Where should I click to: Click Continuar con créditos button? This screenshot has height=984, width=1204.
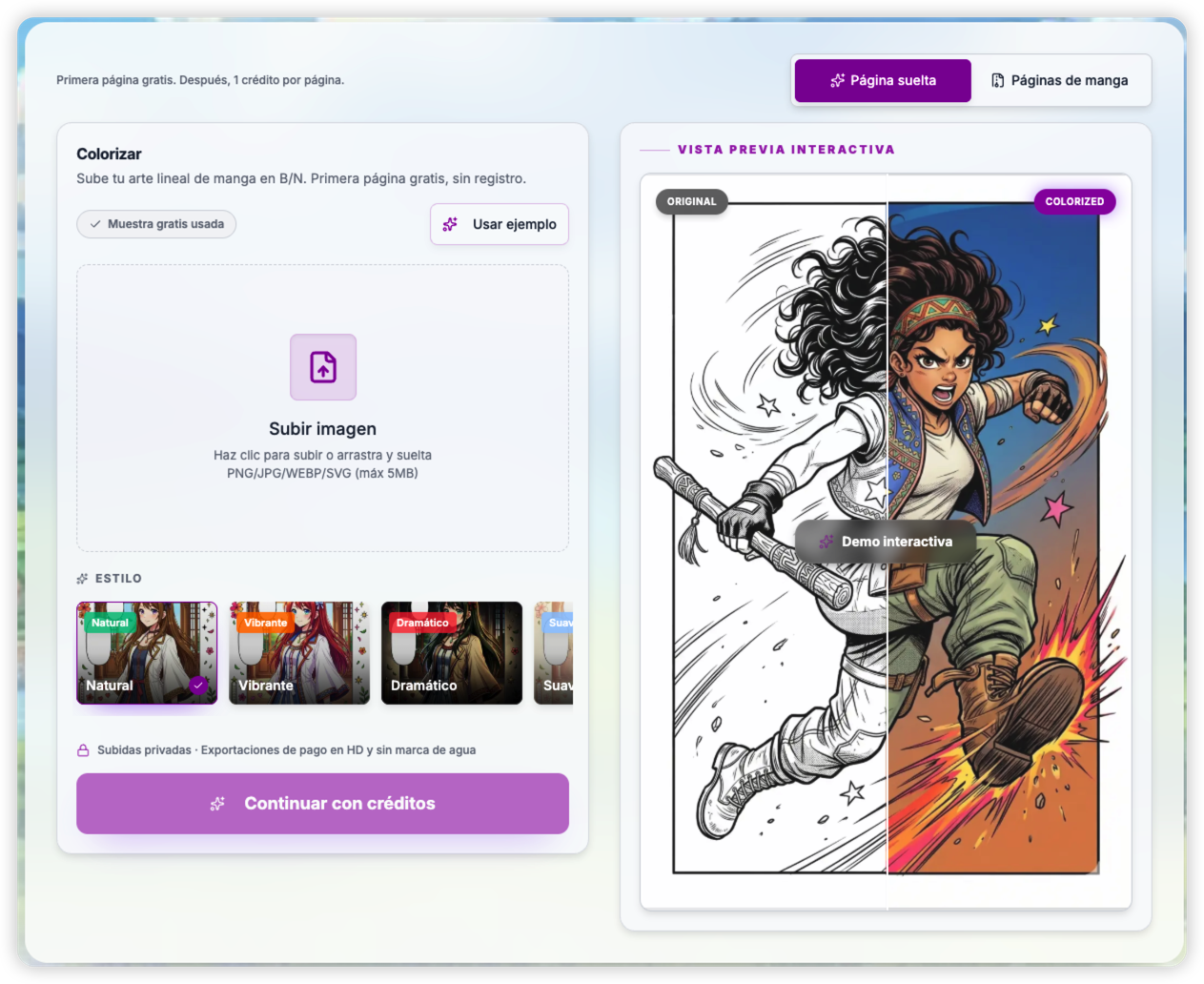[322, 804]
